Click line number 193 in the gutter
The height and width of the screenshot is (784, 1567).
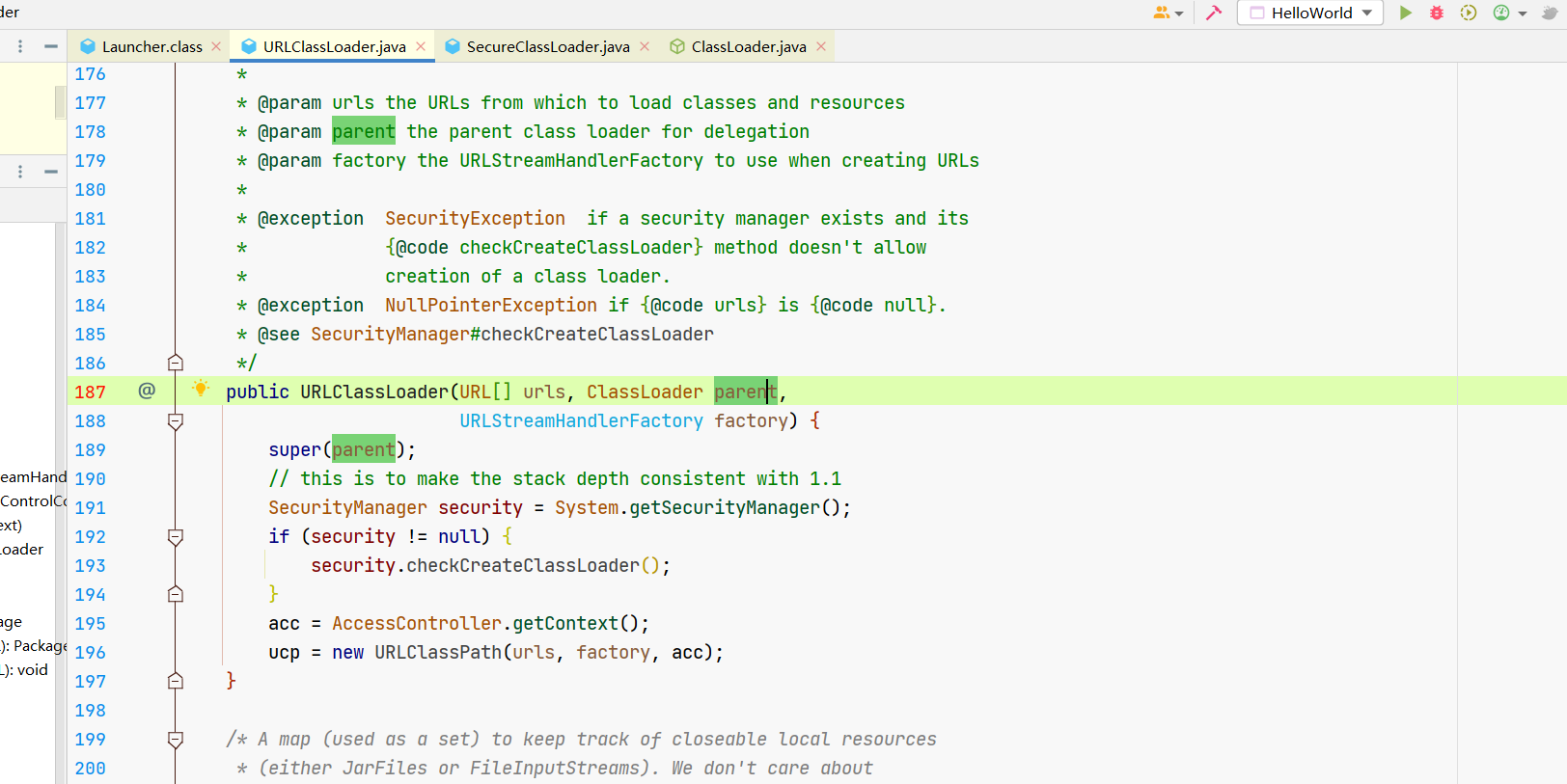(90, 565)
